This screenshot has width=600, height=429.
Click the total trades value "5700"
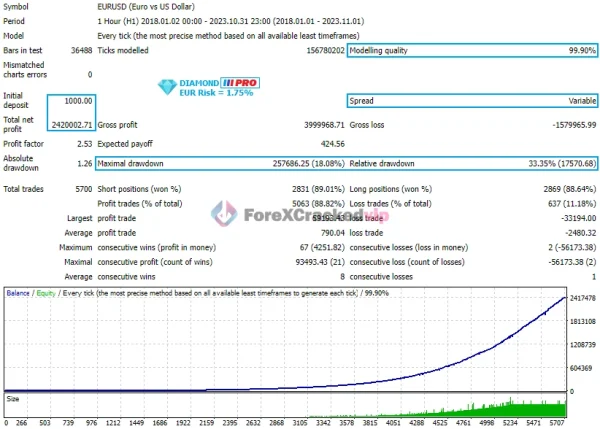pyautogui.click(x=84, y=189)
